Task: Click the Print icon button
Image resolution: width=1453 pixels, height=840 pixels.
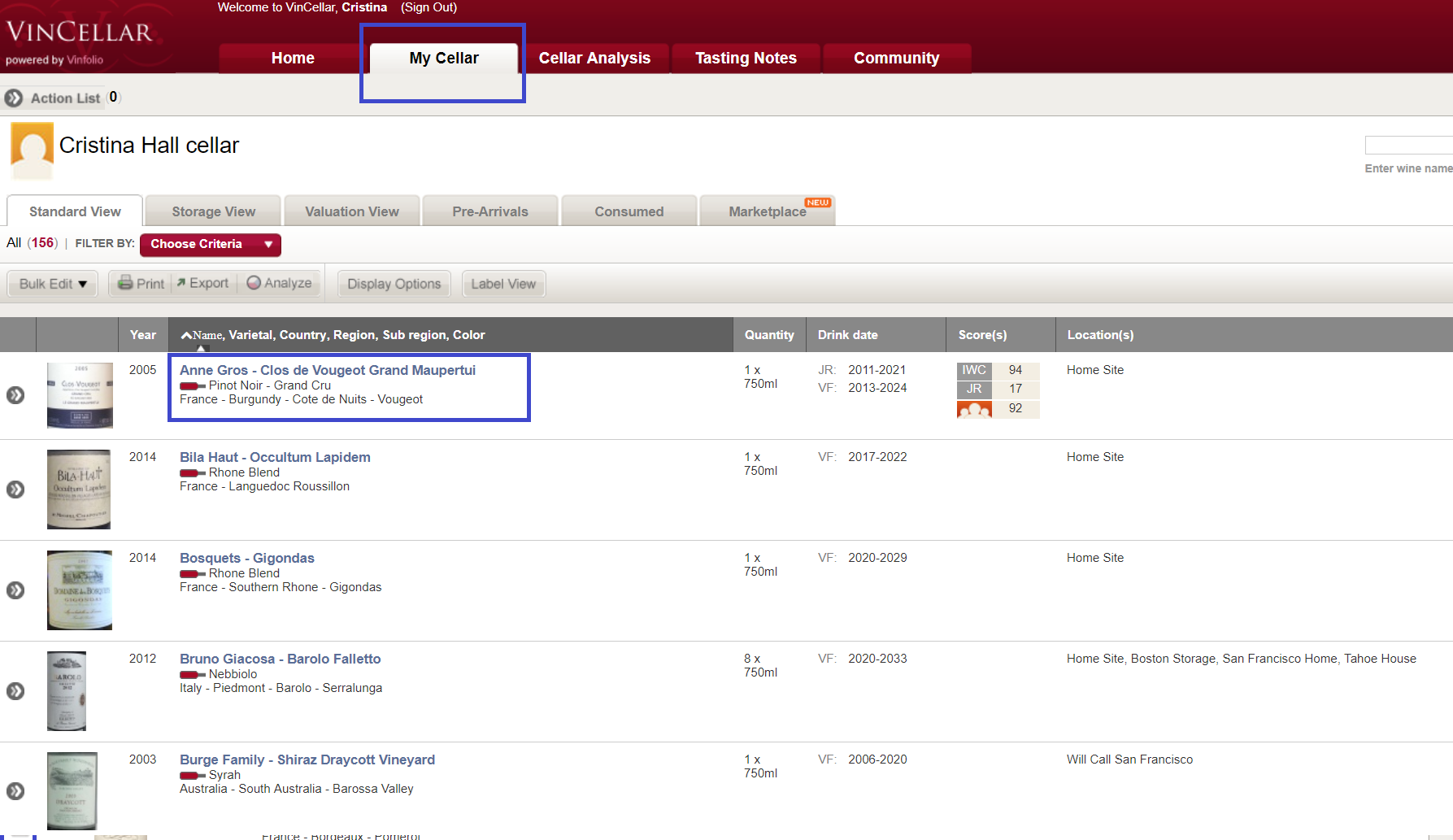Action: coord(141,284)
